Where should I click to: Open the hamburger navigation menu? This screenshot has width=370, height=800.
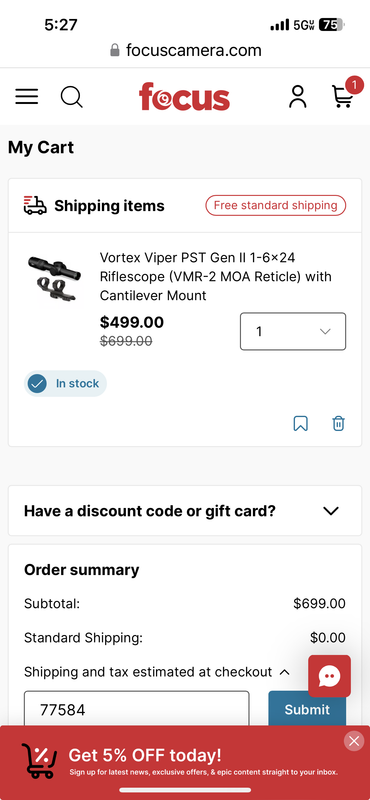point(27,96)
